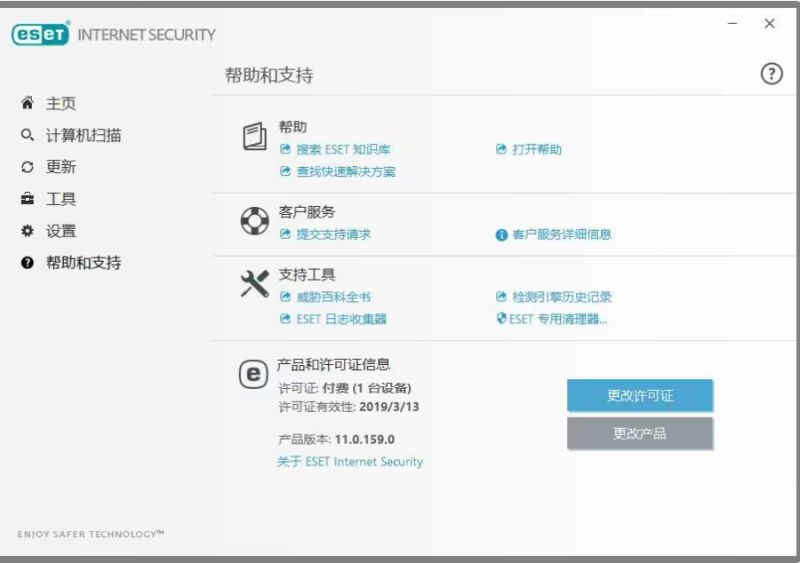Click the 客户服务 heading
This screenshot has height=563, width=800.
(307, 212)
